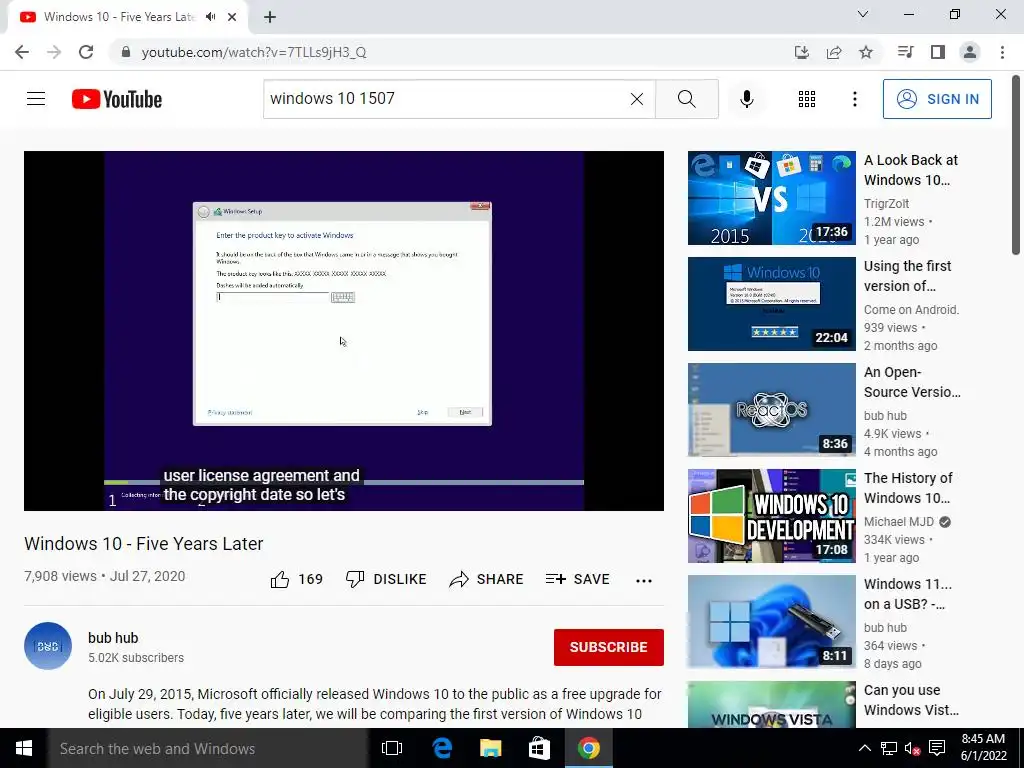Launch Microsoft Edge from taskbar

442,748
